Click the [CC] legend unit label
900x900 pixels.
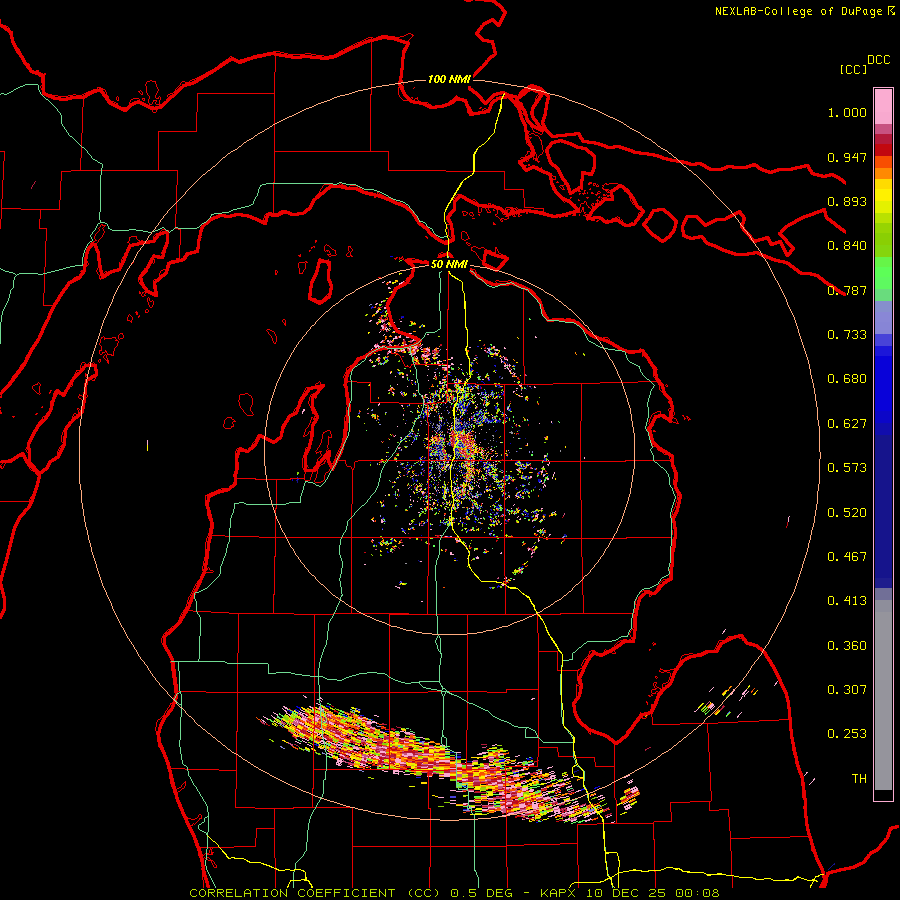click(x=853, y=69)
